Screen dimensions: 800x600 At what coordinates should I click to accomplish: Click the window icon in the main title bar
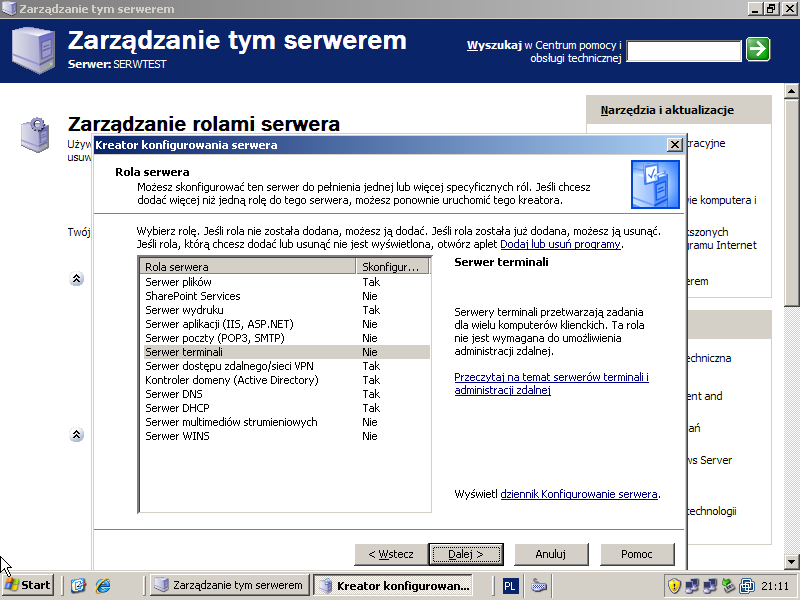pos(9,9)
